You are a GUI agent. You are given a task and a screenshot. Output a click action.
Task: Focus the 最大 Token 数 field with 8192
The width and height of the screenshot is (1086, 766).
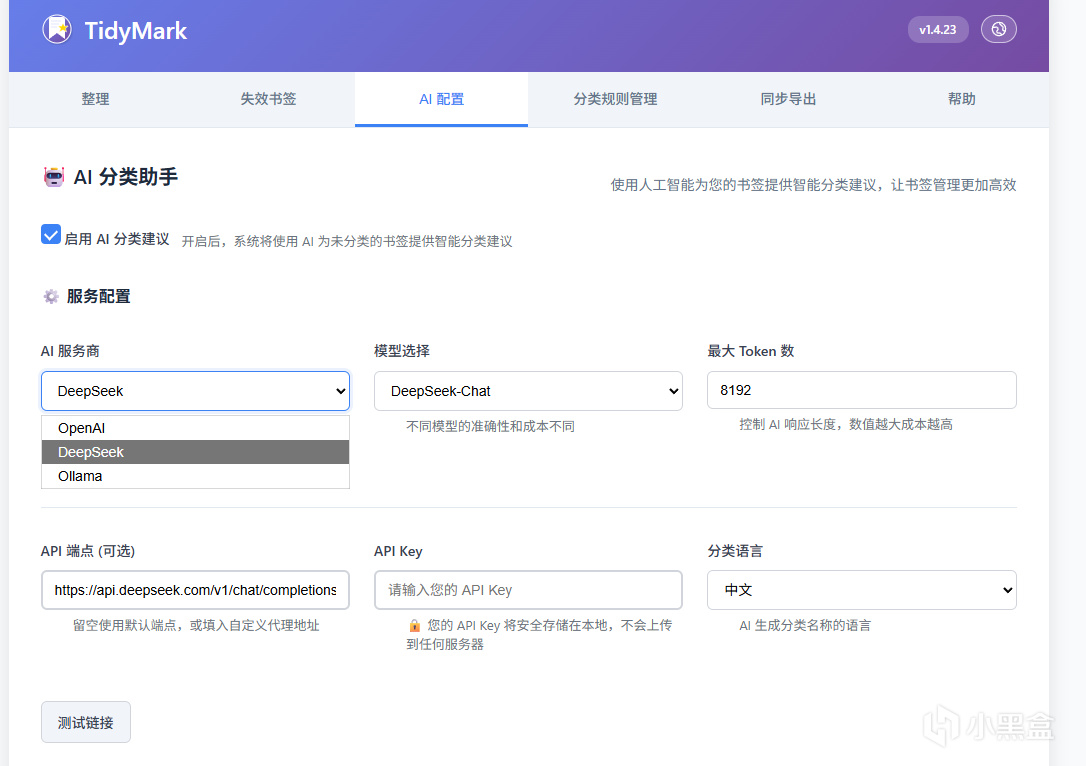pyautogui.click(x=862, y=391)
